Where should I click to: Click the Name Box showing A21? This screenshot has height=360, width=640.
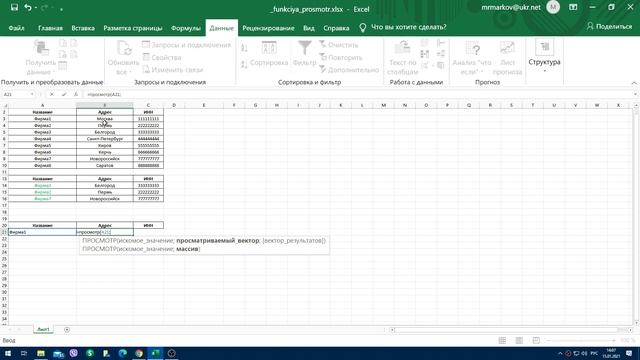click(x=16, y=94)
